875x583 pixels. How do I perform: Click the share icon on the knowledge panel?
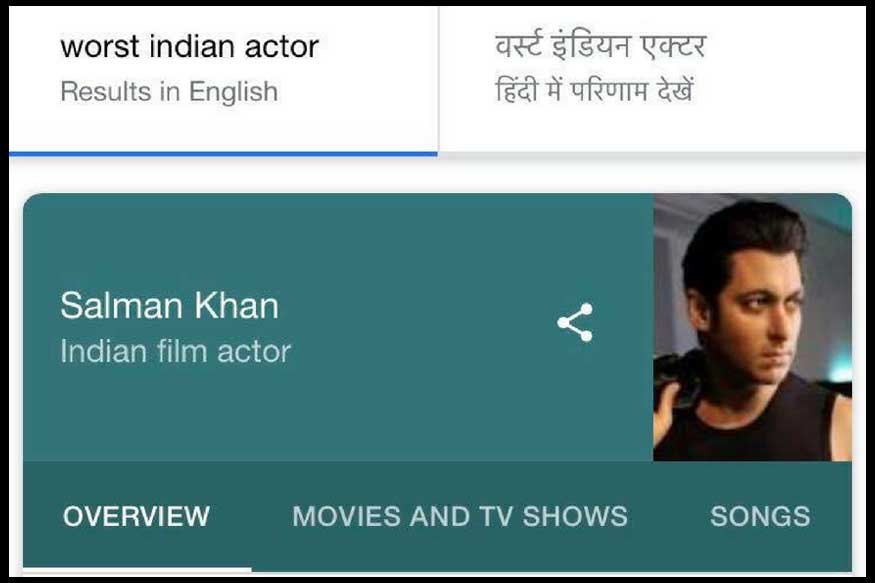pyautogui.click(x=575, y=322)
